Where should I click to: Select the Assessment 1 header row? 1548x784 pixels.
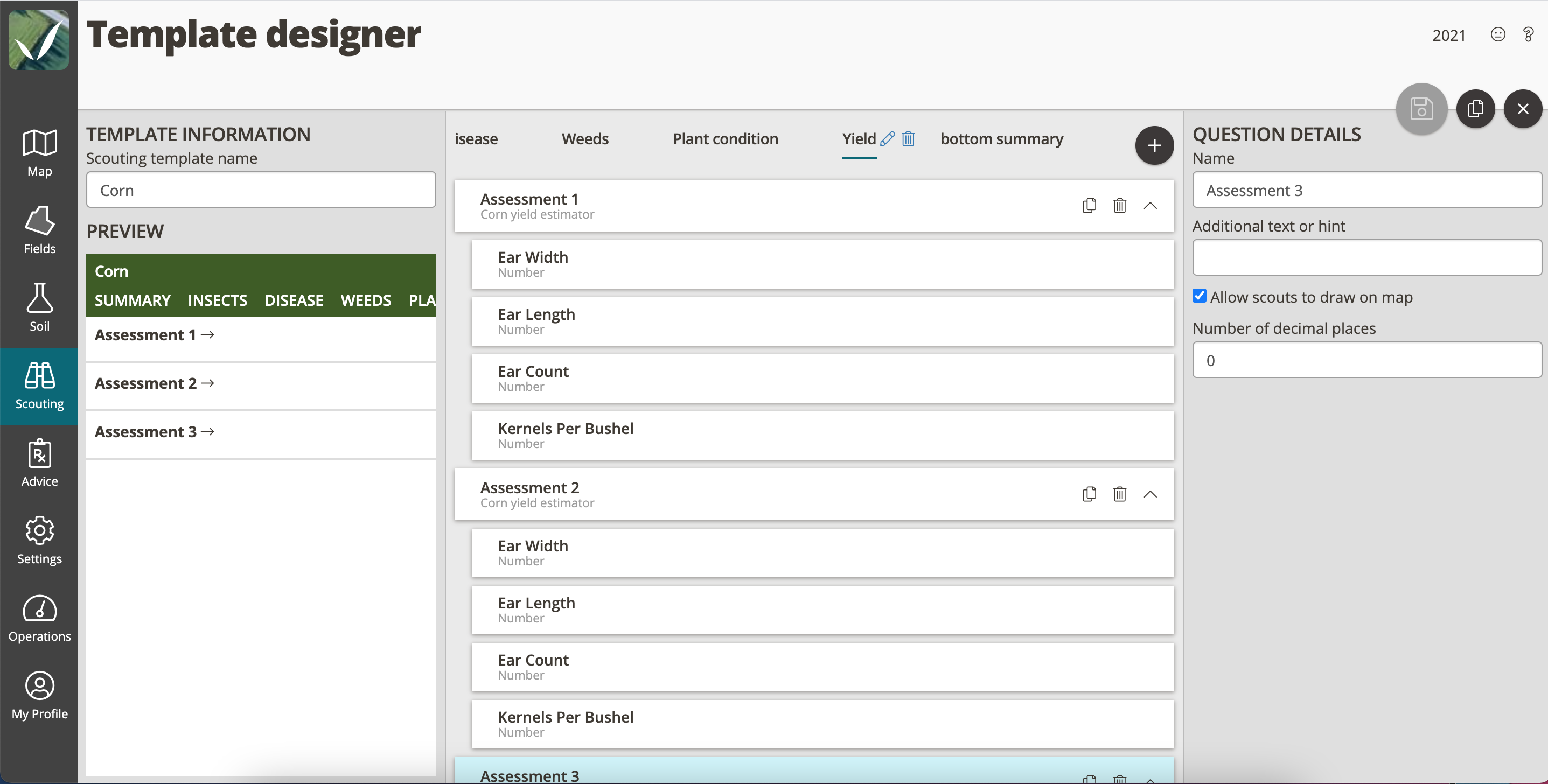coord(814,206)
